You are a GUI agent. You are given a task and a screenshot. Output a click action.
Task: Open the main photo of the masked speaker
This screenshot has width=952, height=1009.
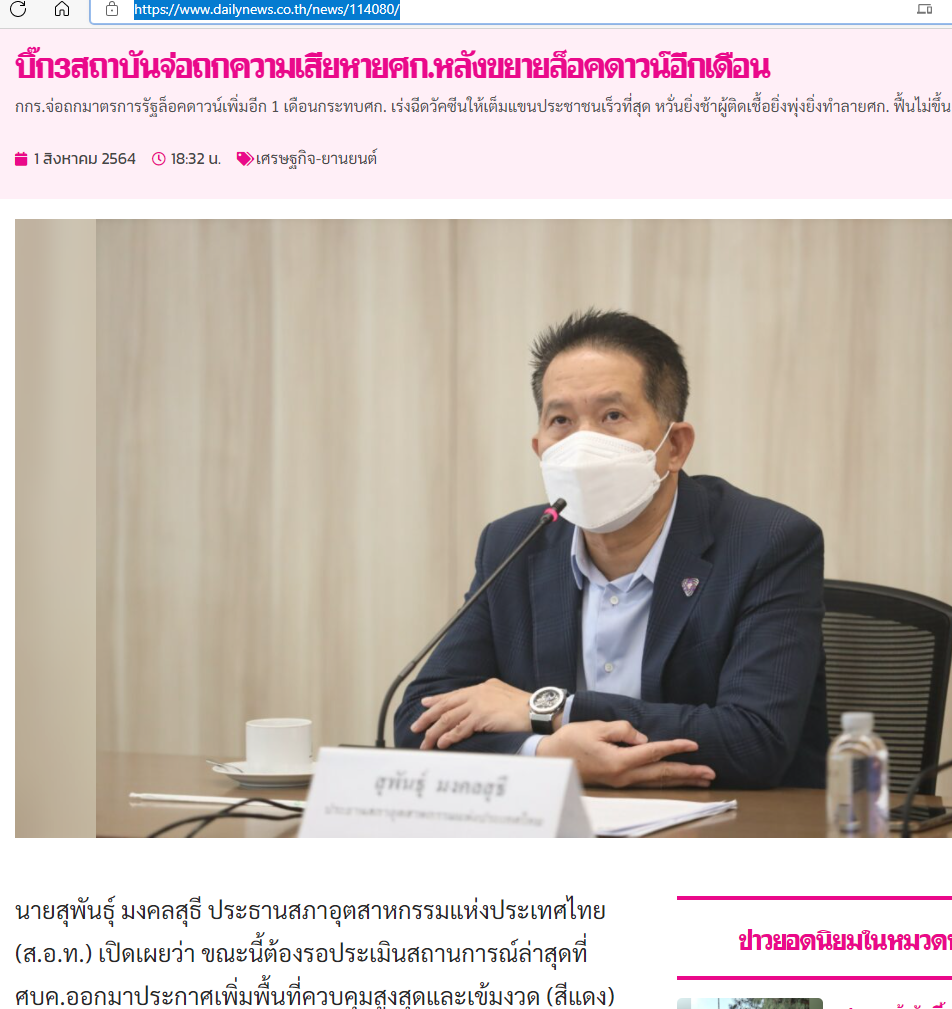[x=483, y=528]
